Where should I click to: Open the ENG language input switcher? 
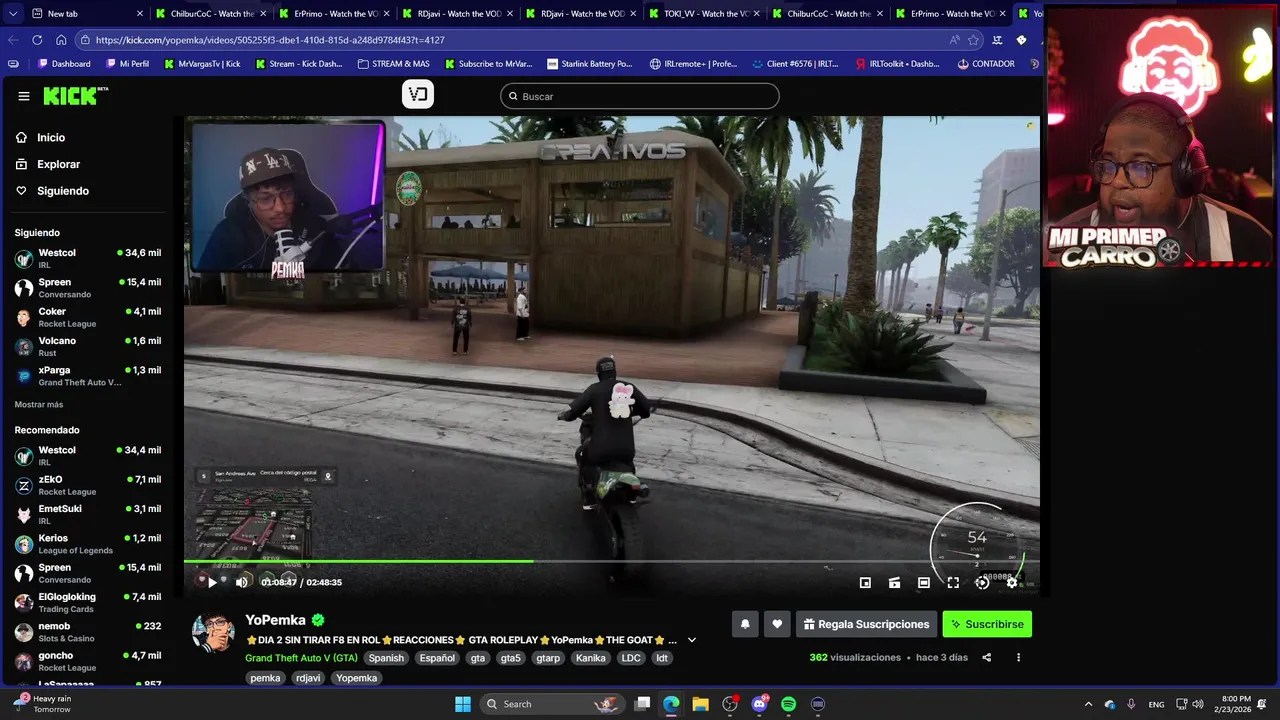[x=1156, y=704]
